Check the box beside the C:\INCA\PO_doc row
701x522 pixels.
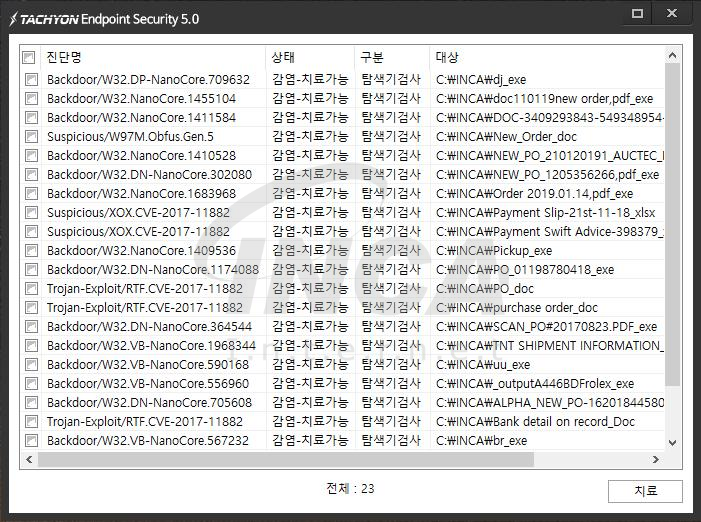(x=31, y=289)
